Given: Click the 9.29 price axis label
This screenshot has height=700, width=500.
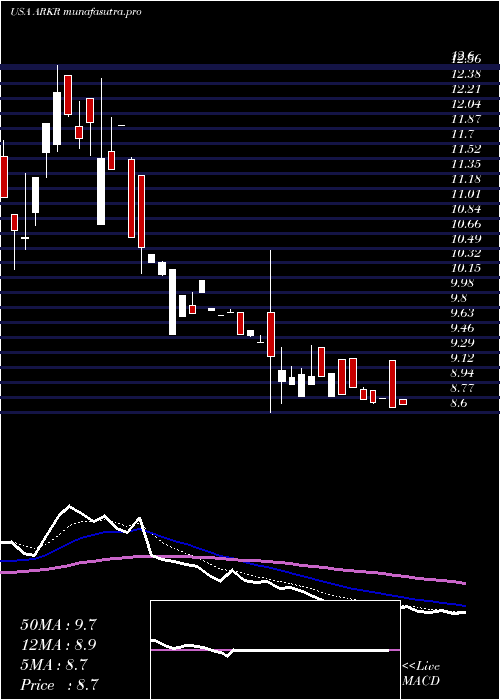Looking at the screenshot, I should click(x=462, y=343).
